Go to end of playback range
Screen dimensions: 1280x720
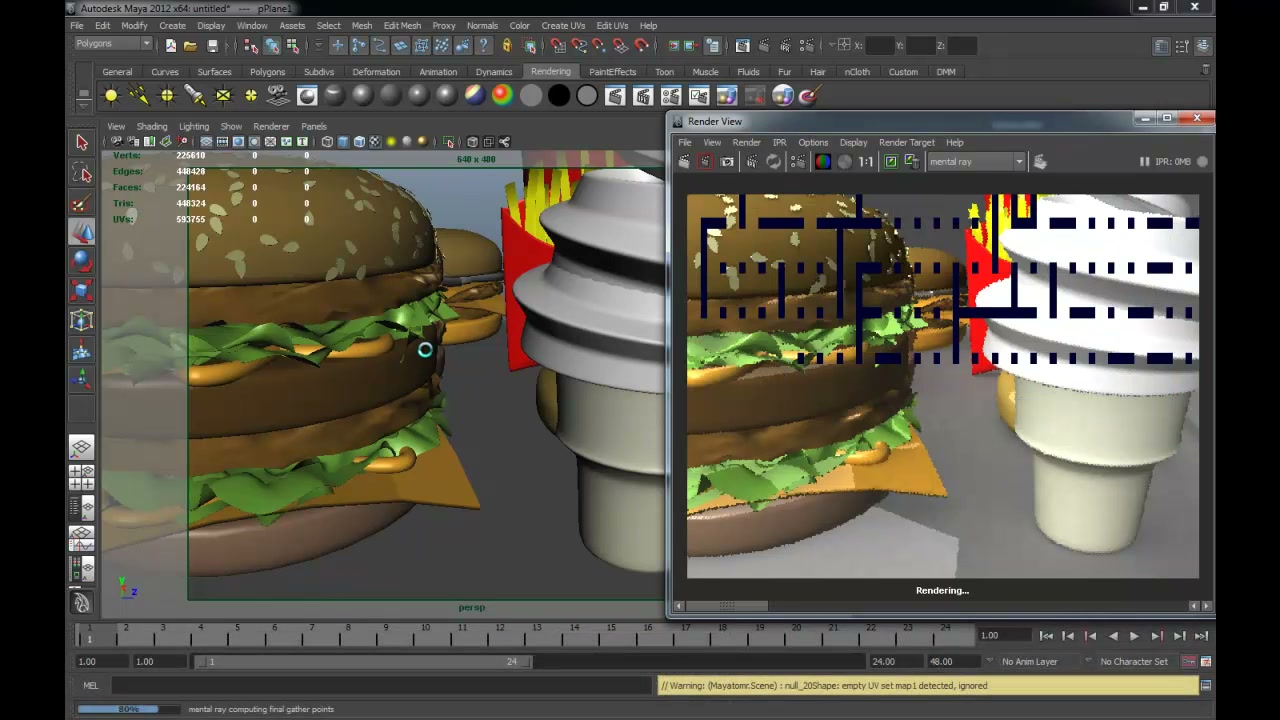pyautogui.click(x=1200, y=636)
